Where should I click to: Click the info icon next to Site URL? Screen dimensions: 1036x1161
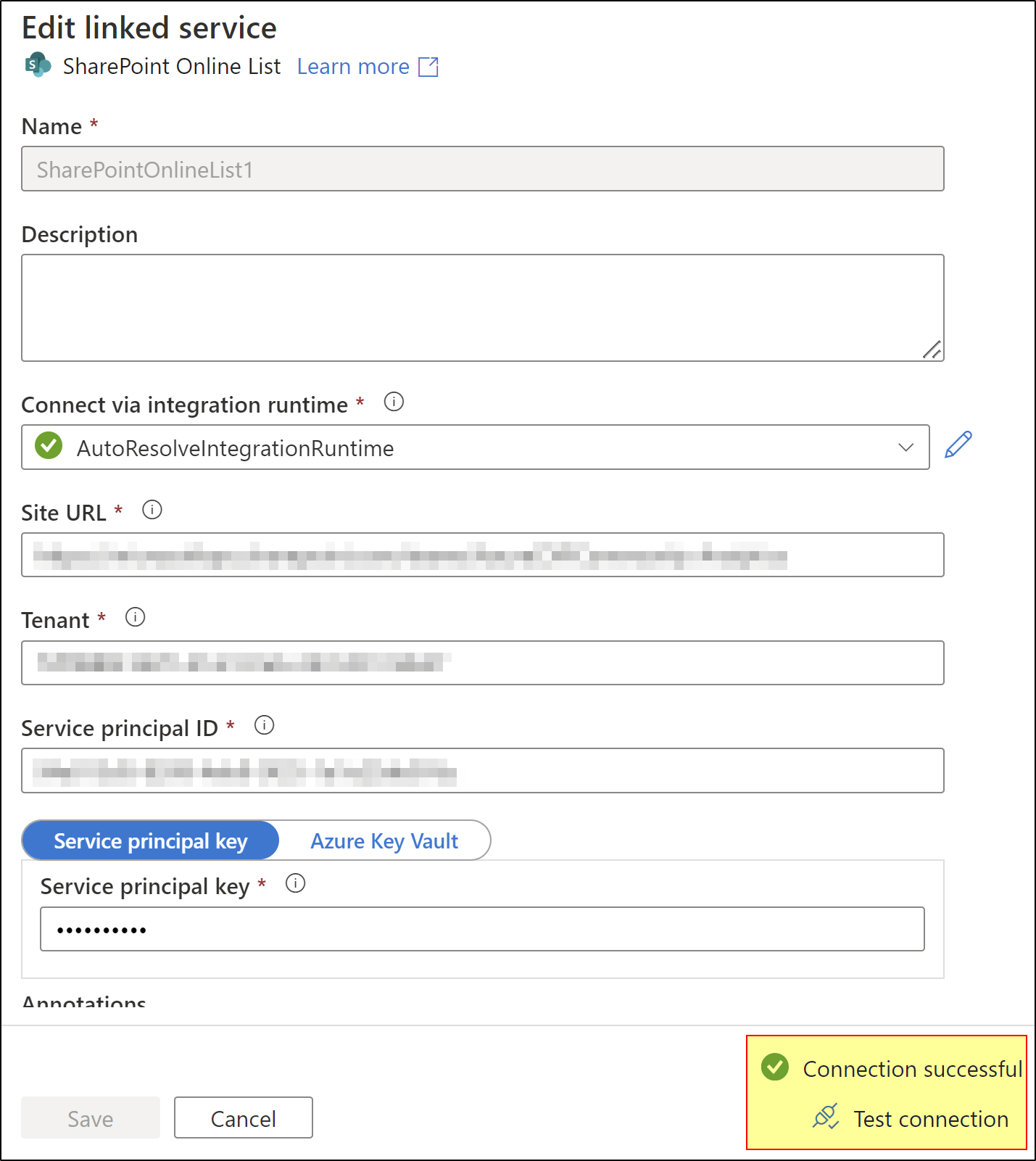152,510
